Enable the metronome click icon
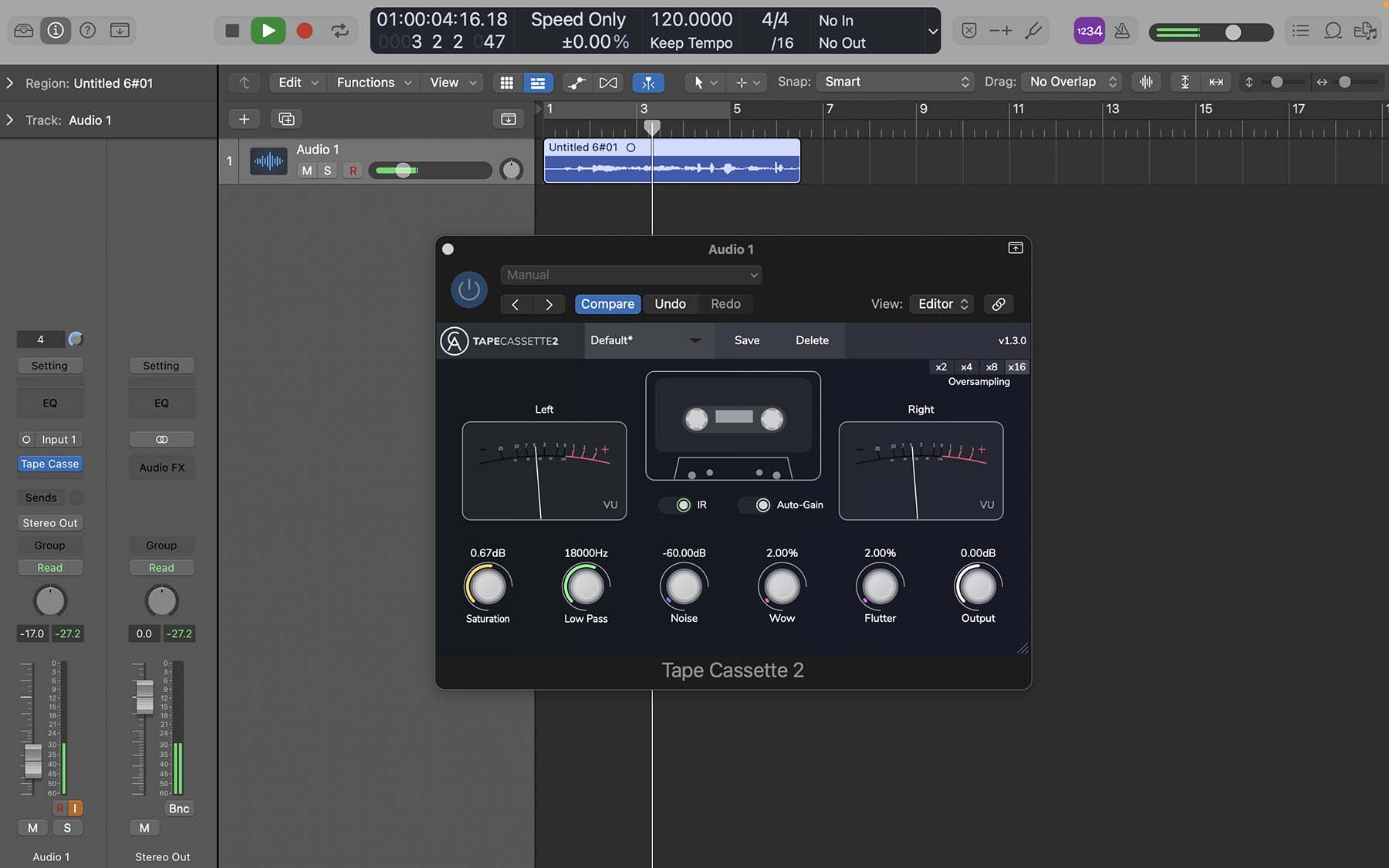Image resolution: width=1389 pixels, height=868 pixels. (x=1122, y=31)
